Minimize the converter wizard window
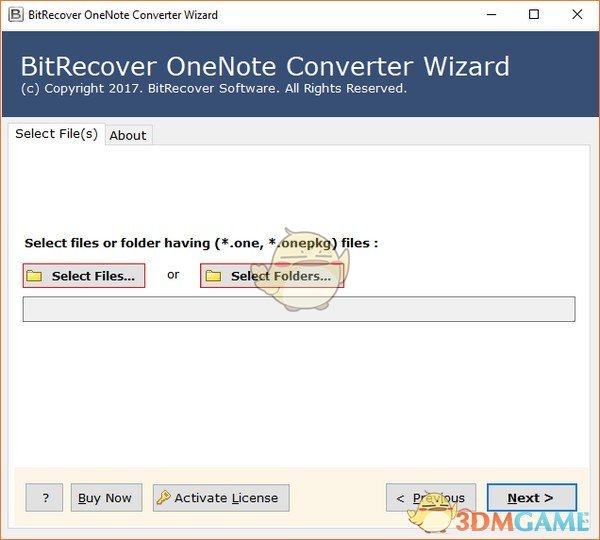 [x=491, y=15]
